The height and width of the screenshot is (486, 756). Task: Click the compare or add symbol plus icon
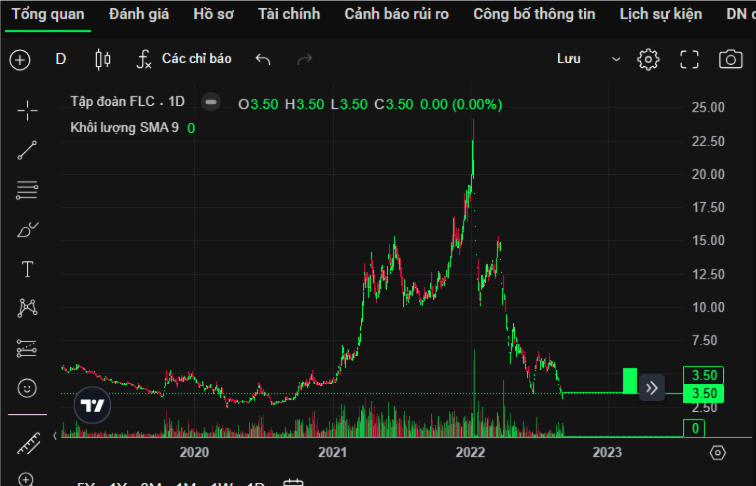pyautogui.click(x=20, y=60)
